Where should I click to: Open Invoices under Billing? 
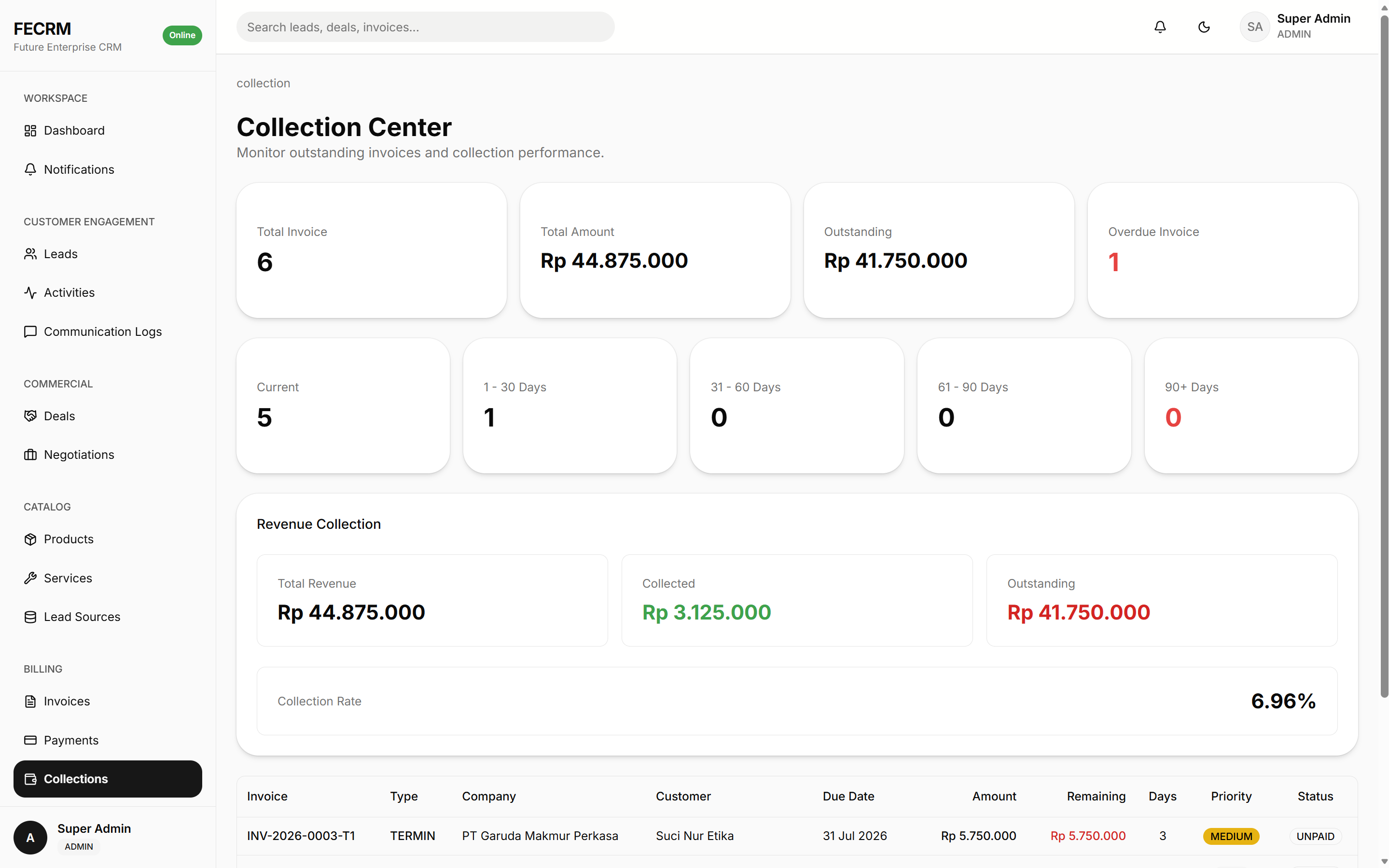coord(108,701)
